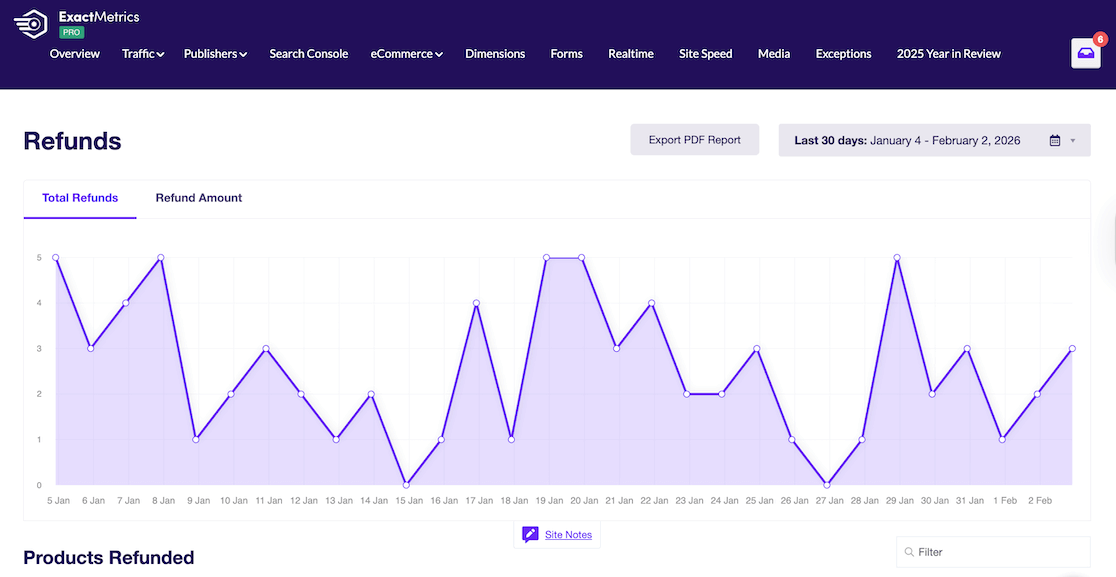Expand the Publishers dropdown
The height and width of the screenshot is (577, 1116).
click(x=214, y=54)
